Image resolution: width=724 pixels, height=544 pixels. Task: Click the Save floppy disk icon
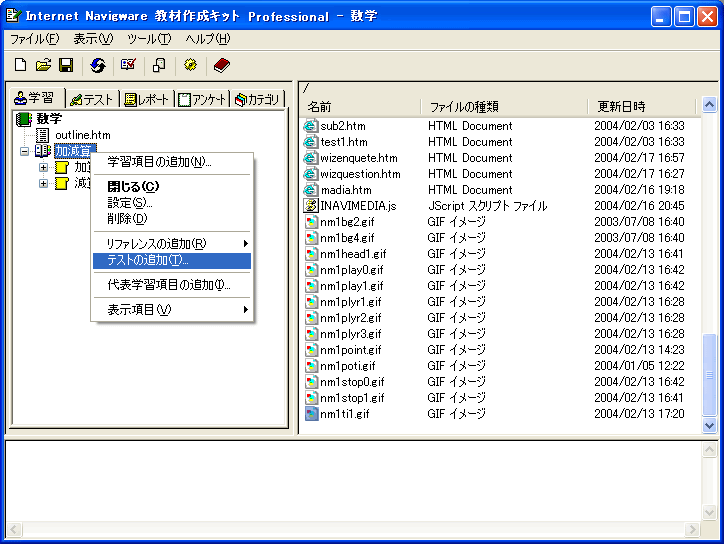[66, 65]
